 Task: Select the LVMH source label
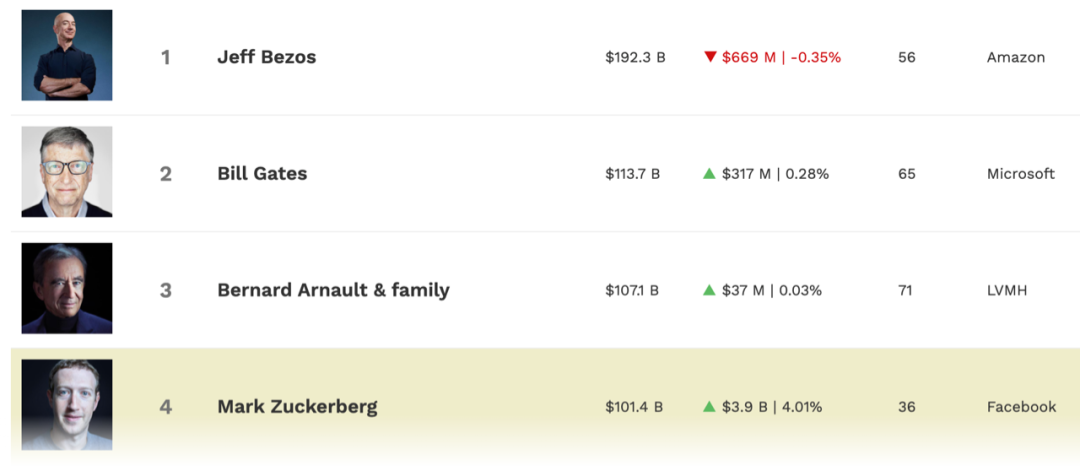pyautogui.click(x=1007, y=290)
